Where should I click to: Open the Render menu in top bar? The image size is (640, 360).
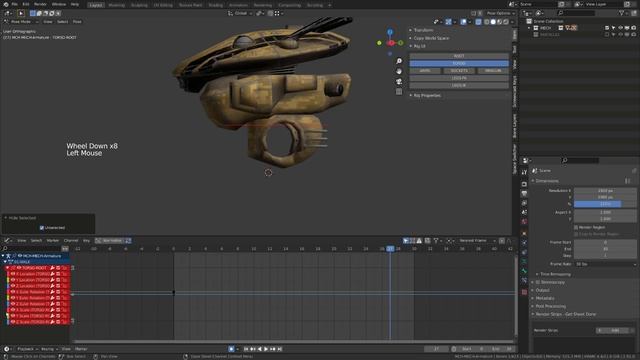point(40,4)
